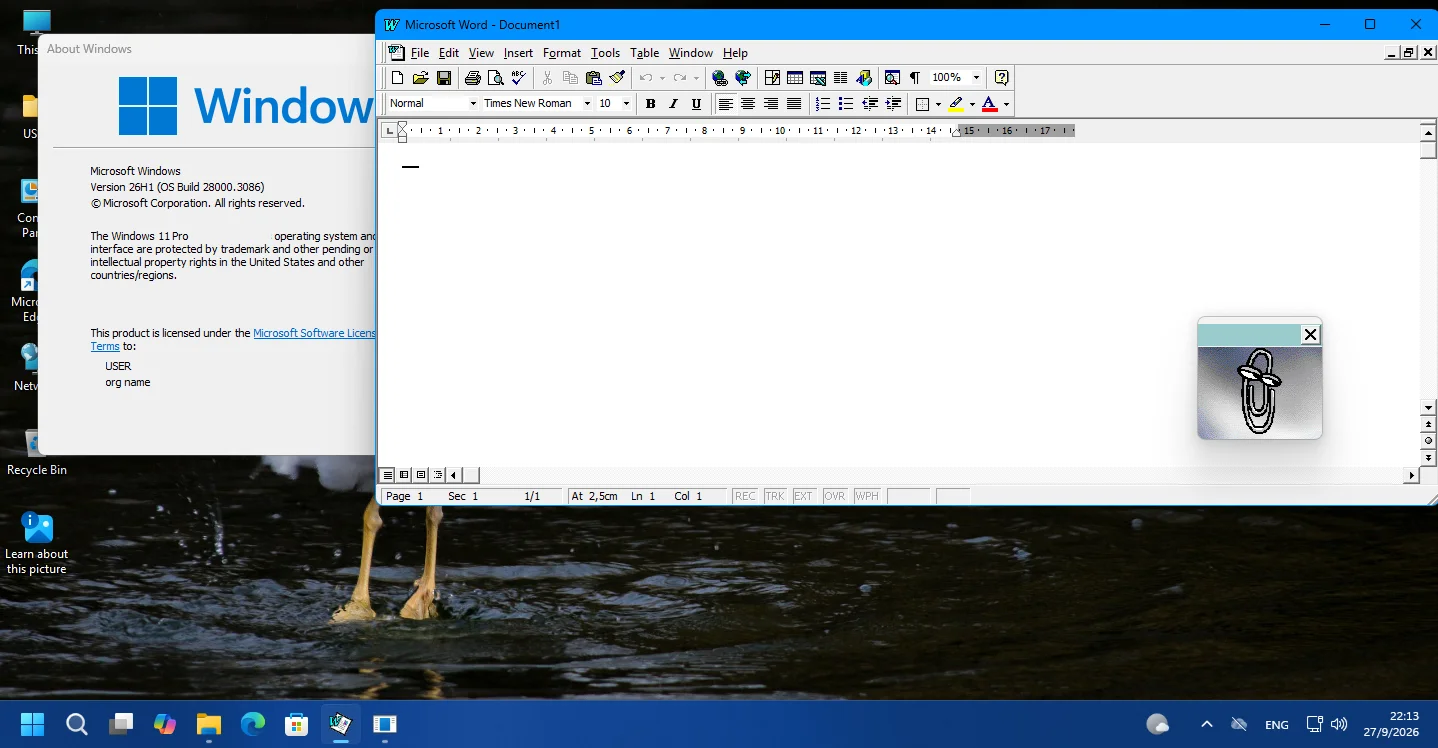Insert a hyperlink using the globe icon
1438x748 pixels.
[719, 78]
